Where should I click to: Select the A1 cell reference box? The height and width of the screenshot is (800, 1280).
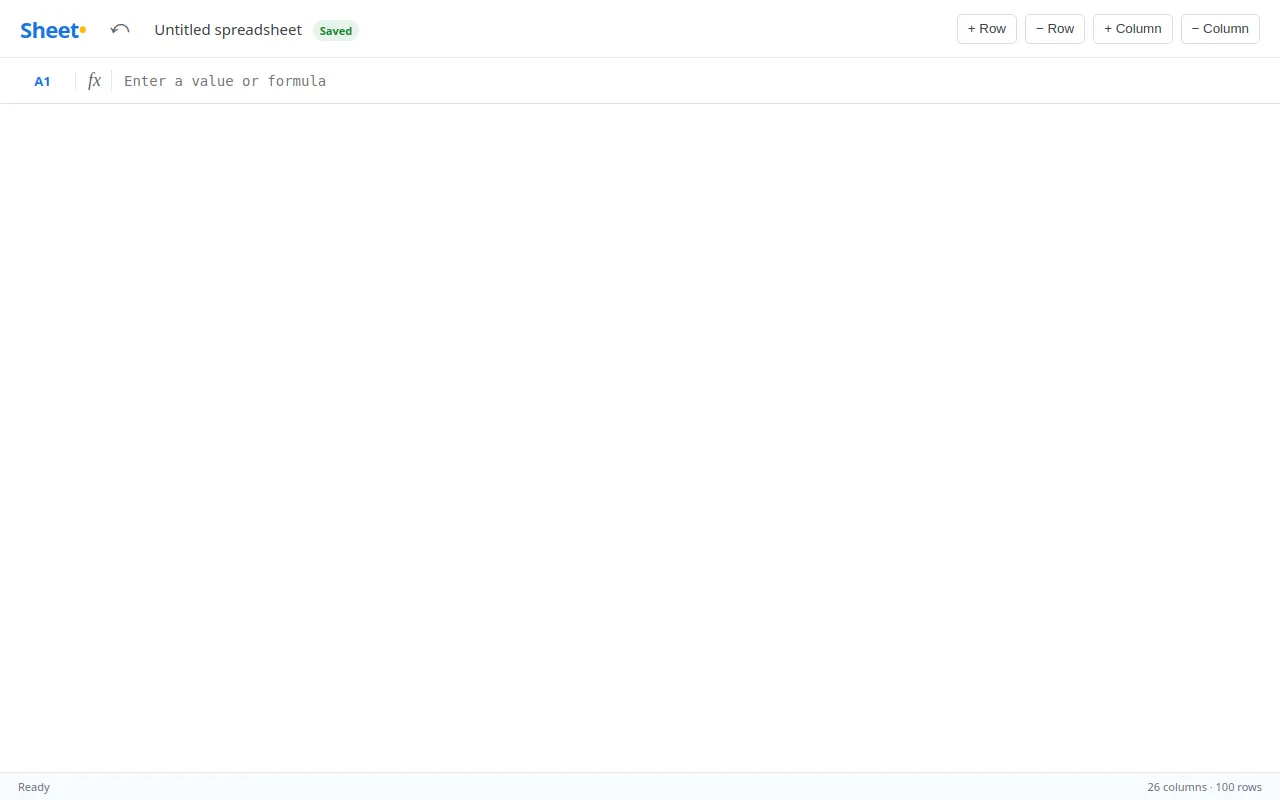point(42,81)
